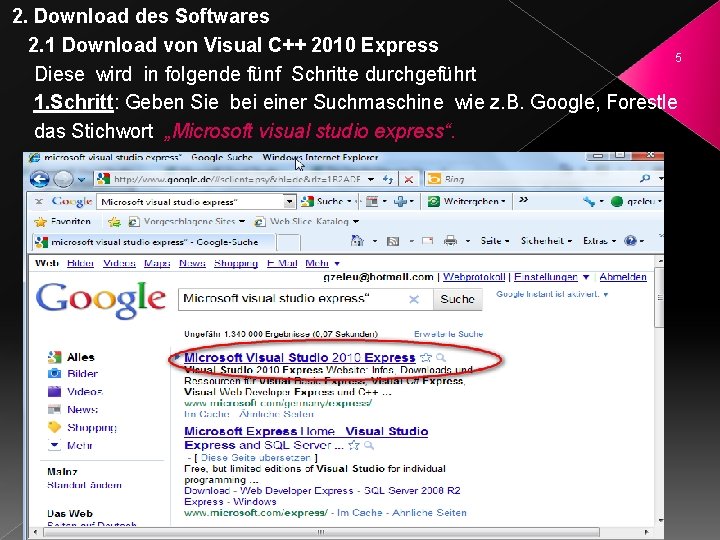Viewport: 720px width, 540px height.
Task: Star the Visual Studio 2010 Express result
Action: pos(426,357)
